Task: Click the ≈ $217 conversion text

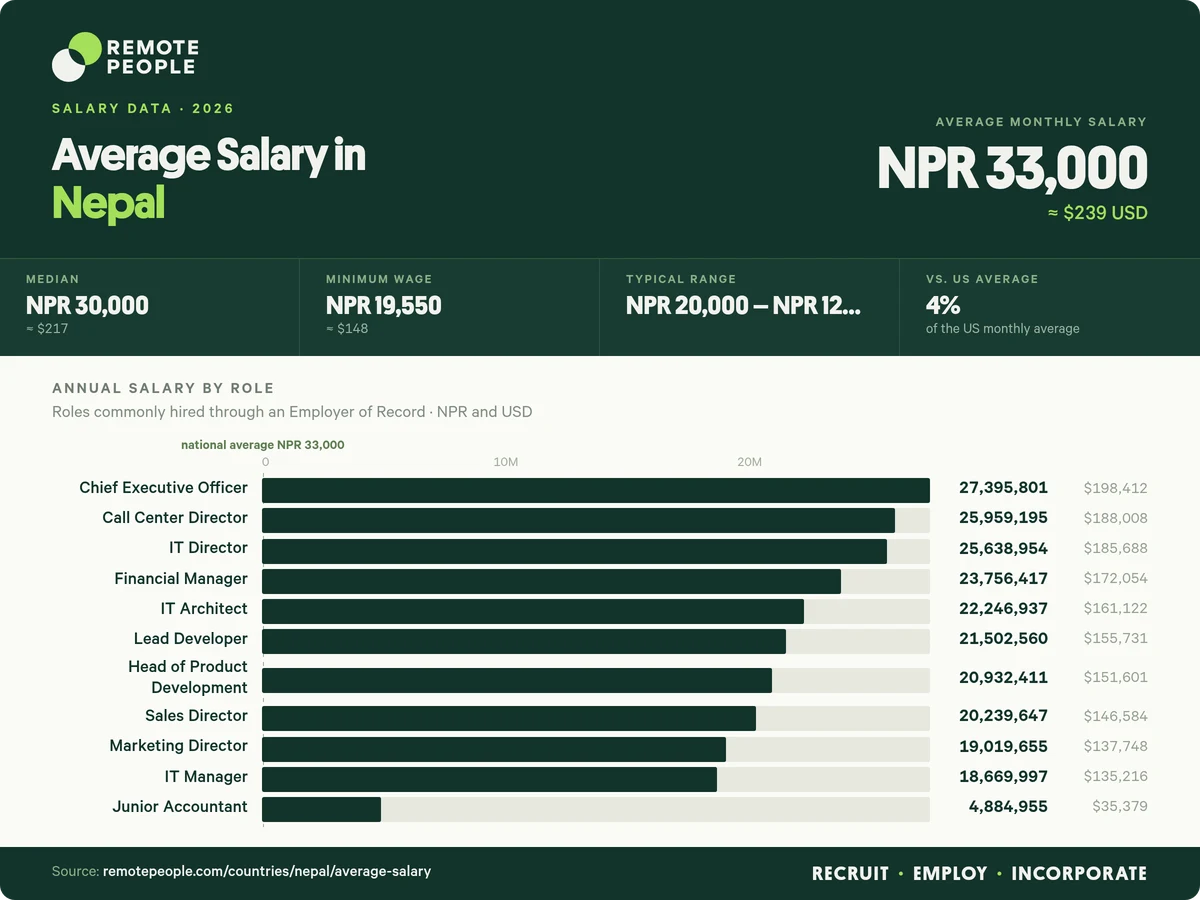Action: [x=47, y=328]
